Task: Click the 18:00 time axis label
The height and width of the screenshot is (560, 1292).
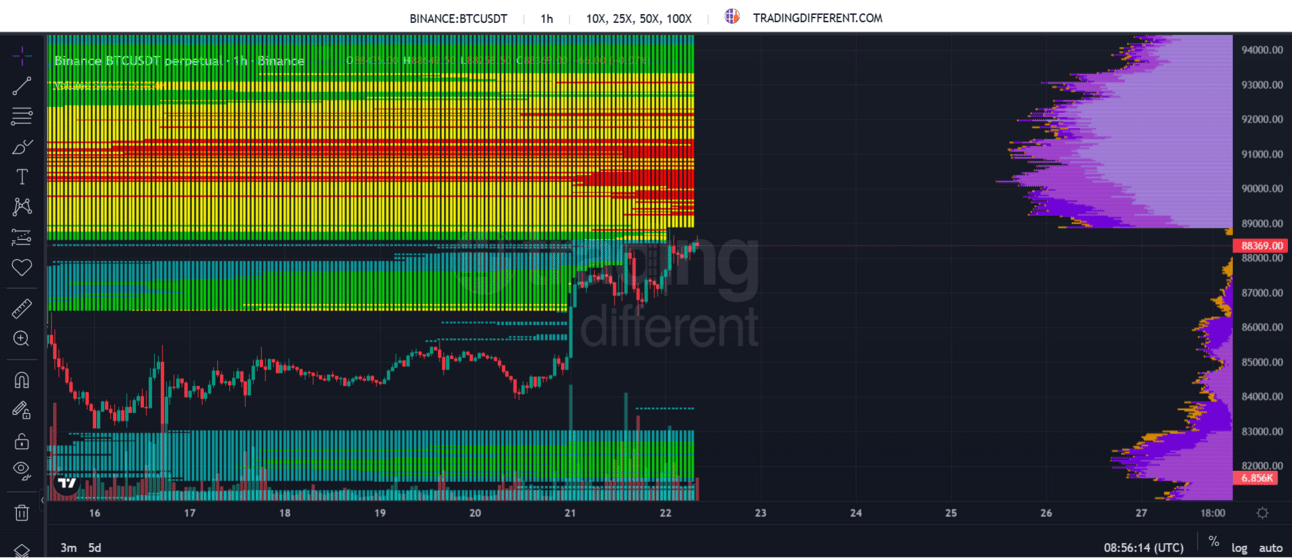Action: (1213, 514)
